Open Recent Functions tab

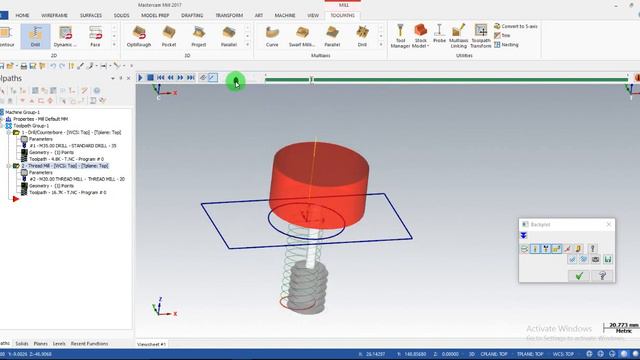(89, 344)
